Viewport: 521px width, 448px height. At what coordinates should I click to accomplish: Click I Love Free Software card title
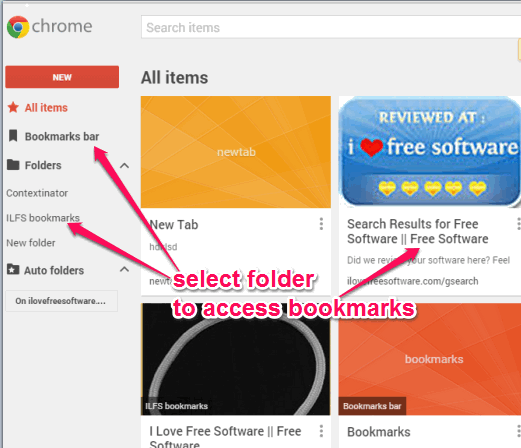click(225, 437)
